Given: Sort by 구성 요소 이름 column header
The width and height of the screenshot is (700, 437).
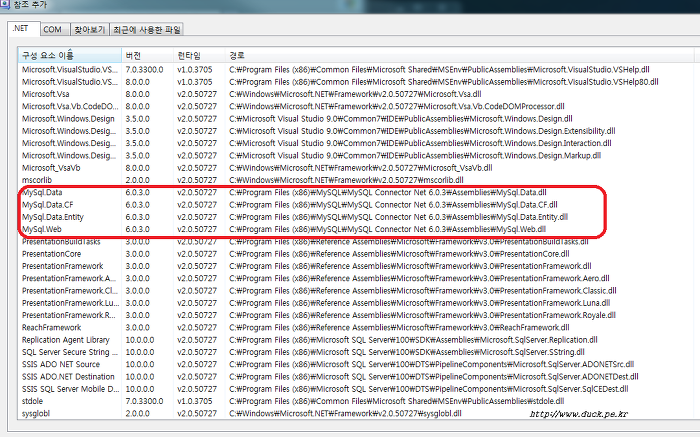Looking at the screenshot, I should (x=70, y=55).
